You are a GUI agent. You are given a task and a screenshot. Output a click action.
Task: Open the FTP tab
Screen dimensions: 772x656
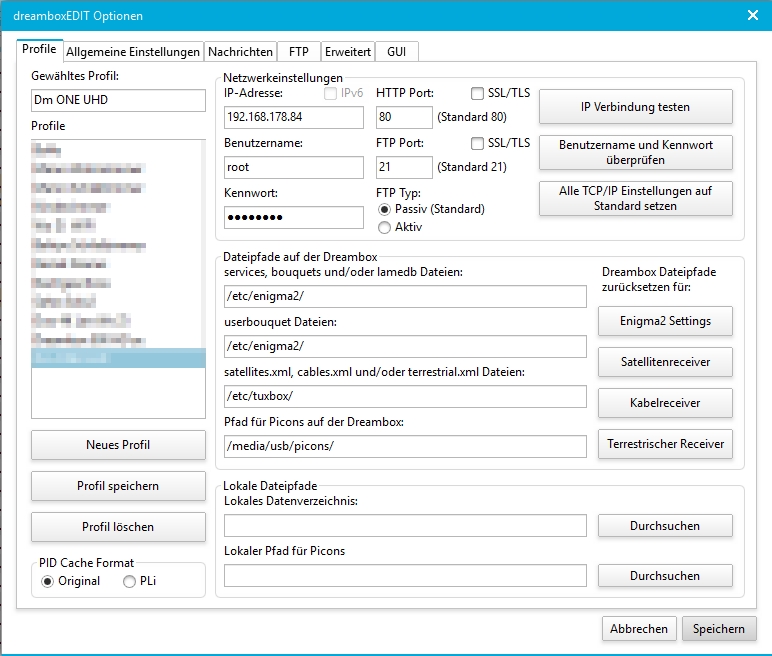298,51
